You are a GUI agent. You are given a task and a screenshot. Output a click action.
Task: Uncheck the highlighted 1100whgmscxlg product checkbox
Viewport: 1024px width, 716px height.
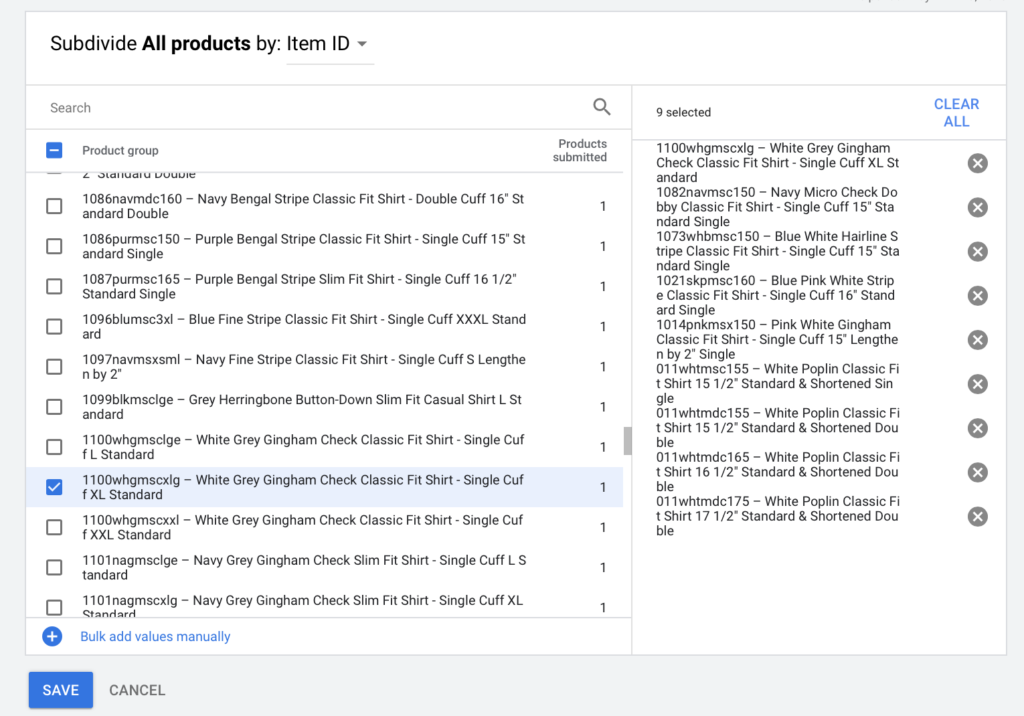(x=54, y=487)
